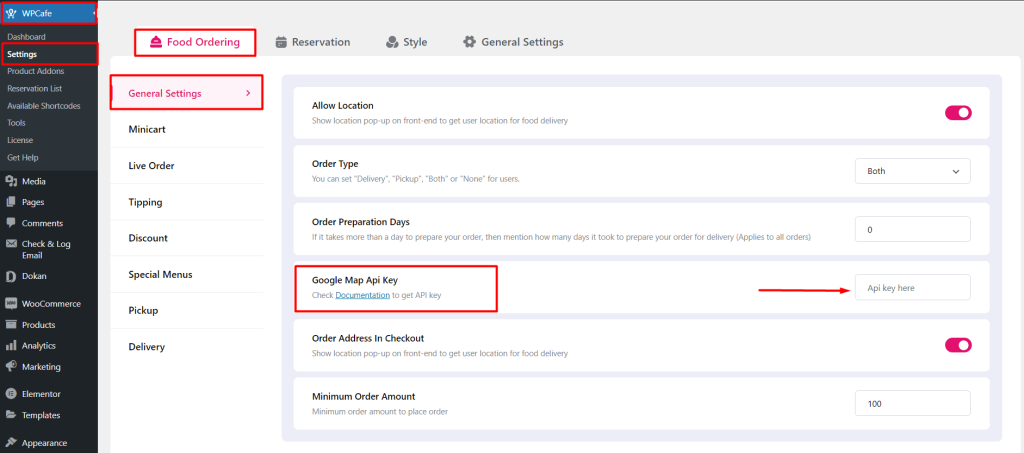Open the Get Help submenu item
The height and width of the screenshot is (453, 1024).
click(x=23, y=157)
